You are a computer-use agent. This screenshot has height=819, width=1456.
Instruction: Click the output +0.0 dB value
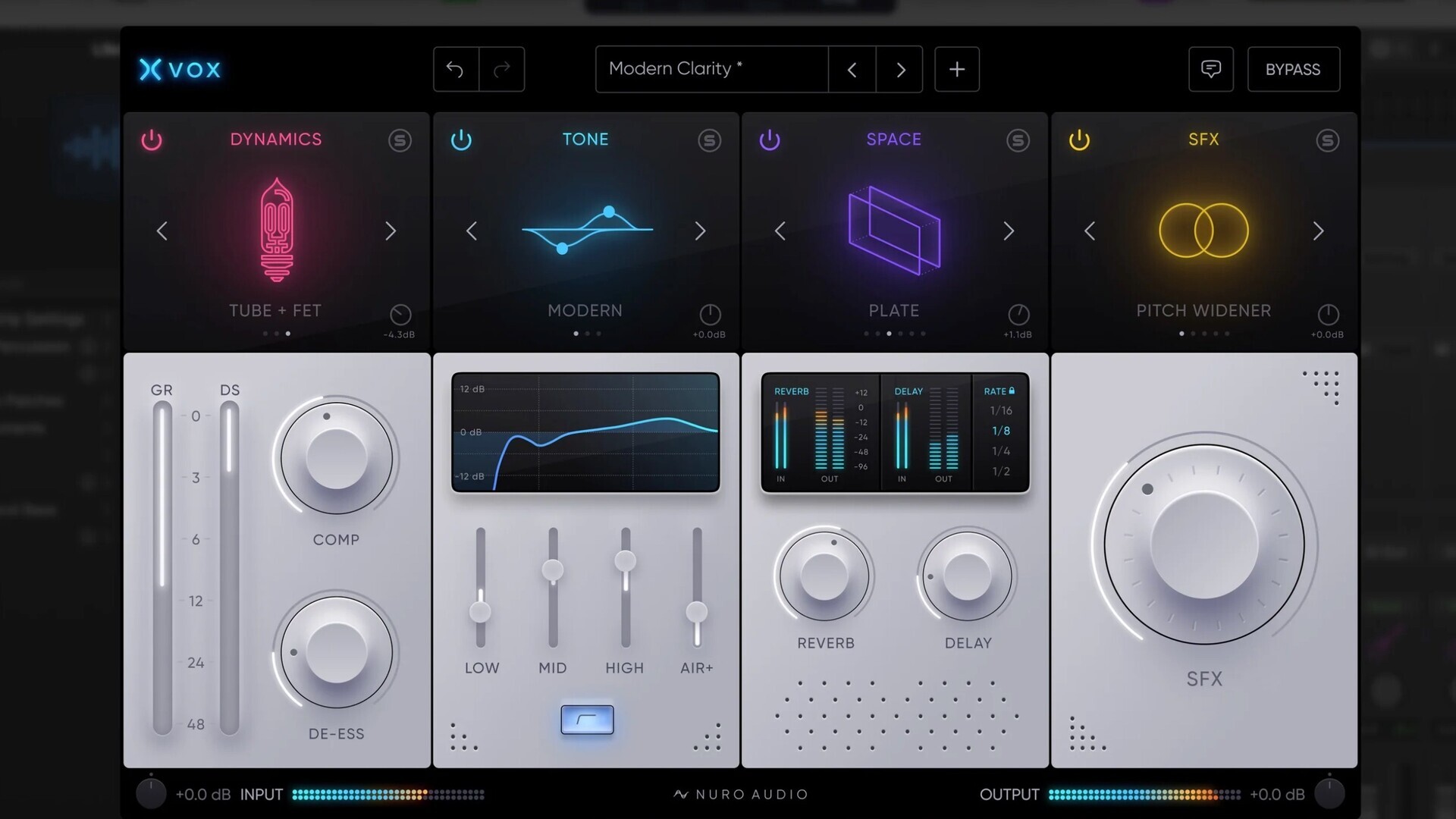1277,795
